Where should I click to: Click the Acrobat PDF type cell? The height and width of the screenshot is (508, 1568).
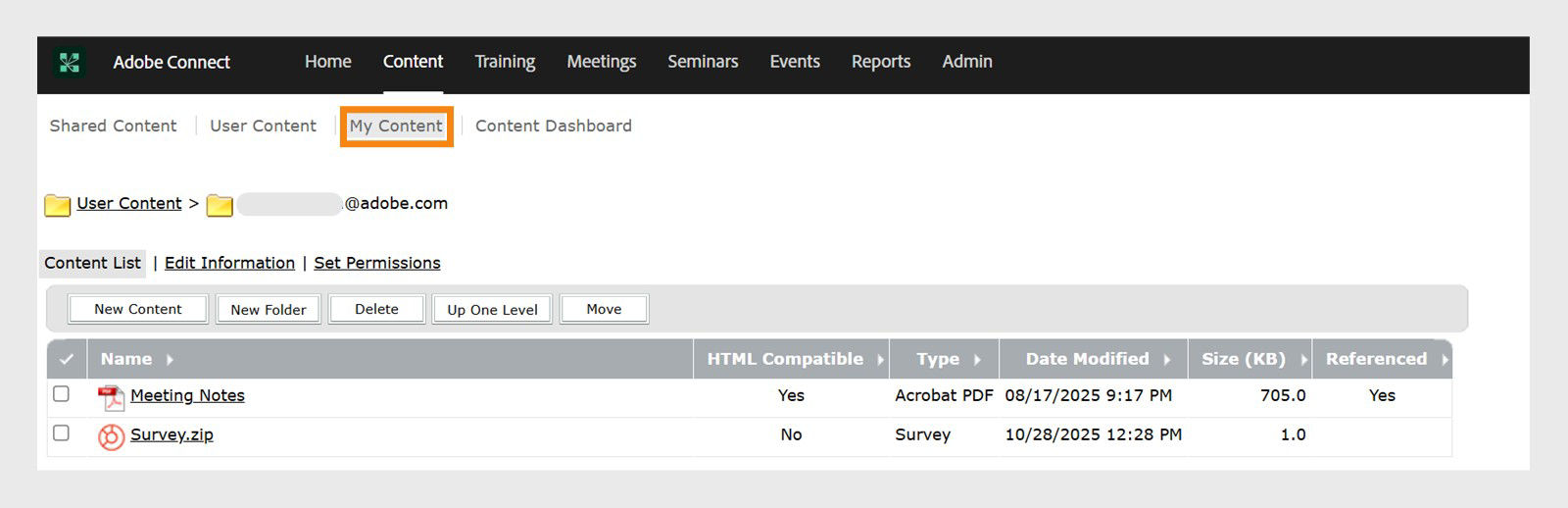click(x=944, y=395)
